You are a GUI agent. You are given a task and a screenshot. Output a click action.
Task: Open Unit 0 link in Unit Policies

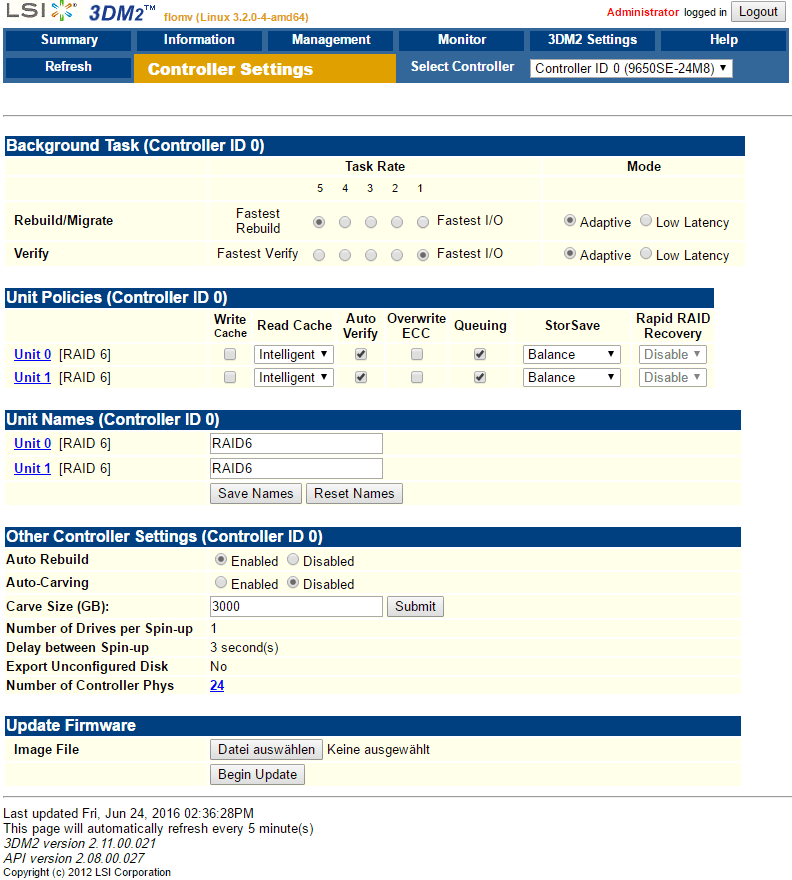click(33, 355)
